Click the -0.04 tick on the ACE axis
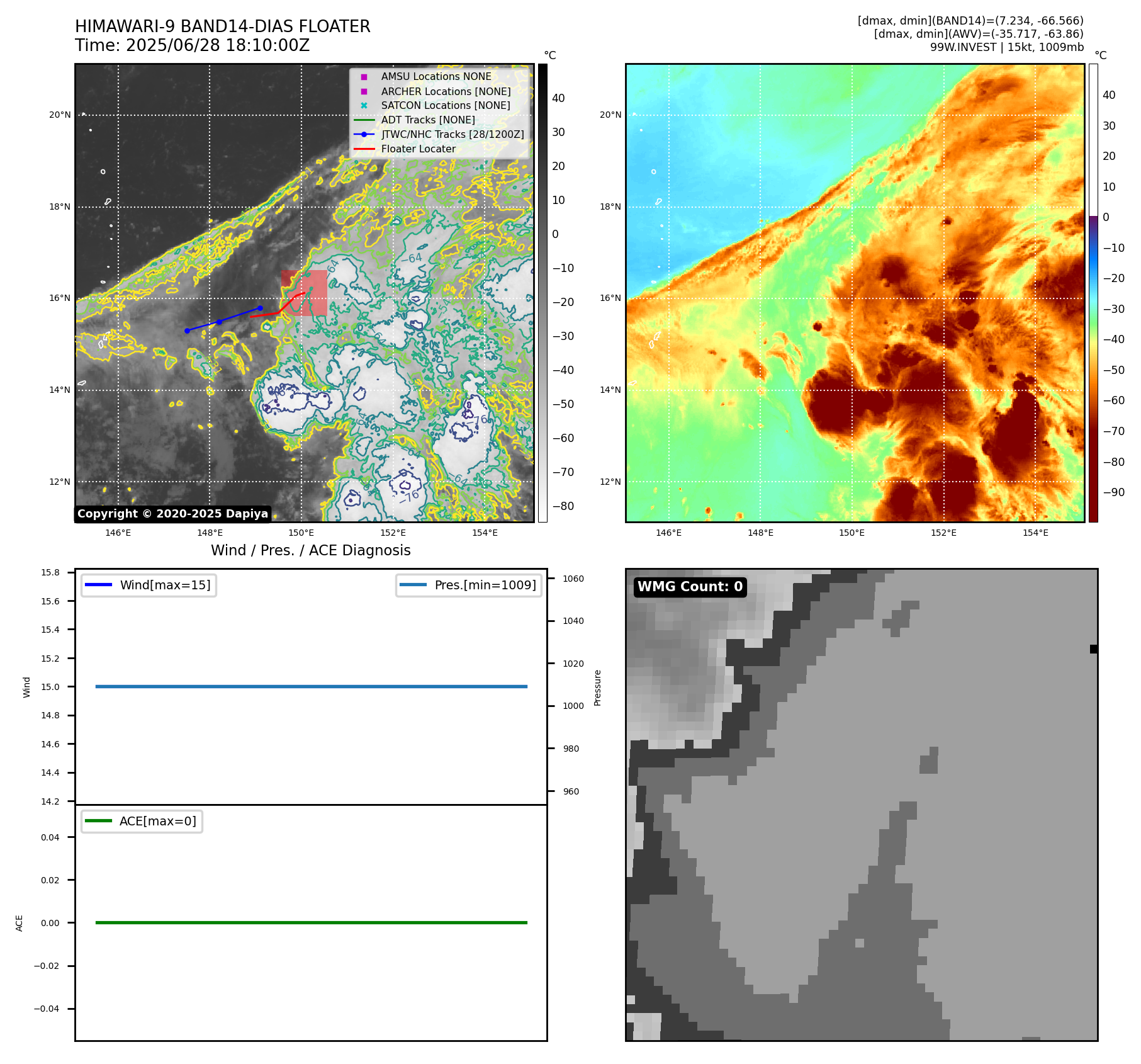This screenshot has width=1141, height=1064. tap(47, 1009)
